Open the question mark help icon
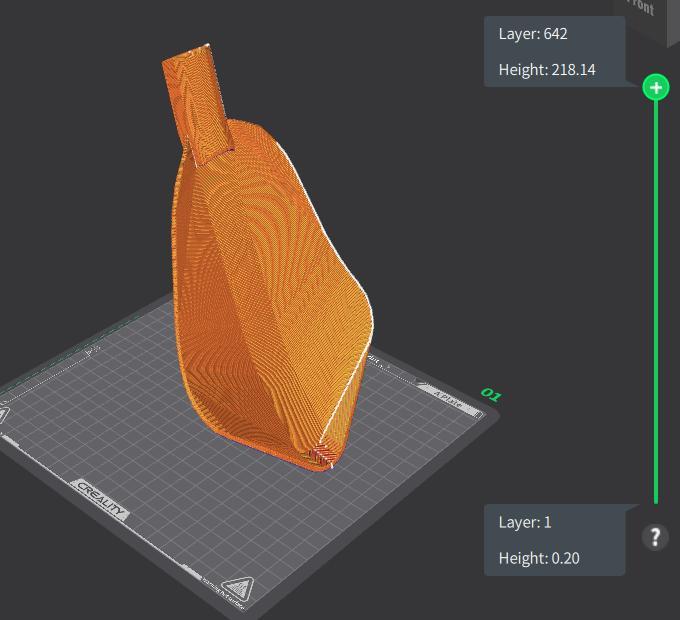This screenshot has height=620, width=680. (x=655, y=537)
